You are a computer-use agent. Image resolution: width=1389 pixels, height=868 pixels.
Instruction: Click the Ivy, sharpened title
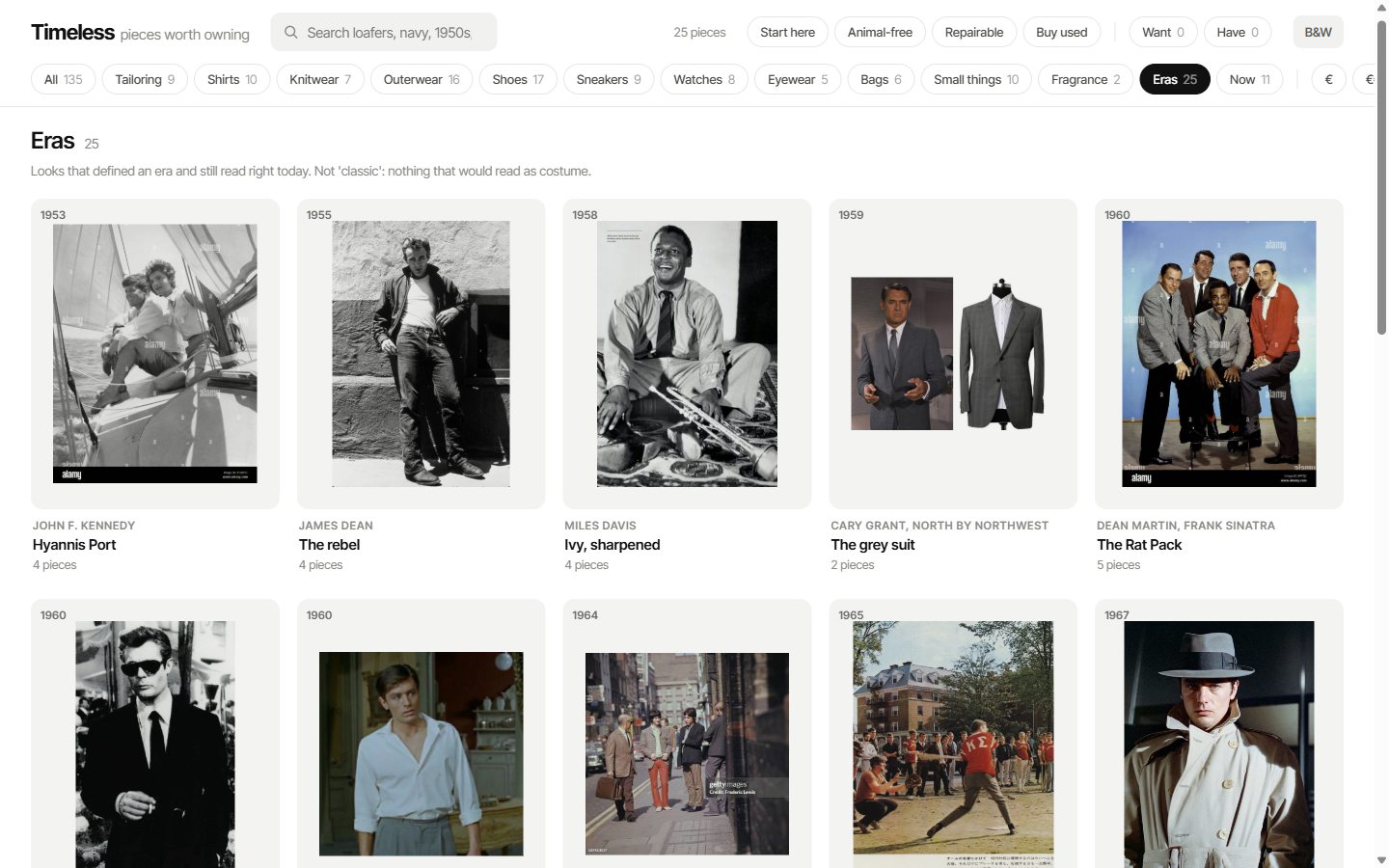[x=613, y=545]
